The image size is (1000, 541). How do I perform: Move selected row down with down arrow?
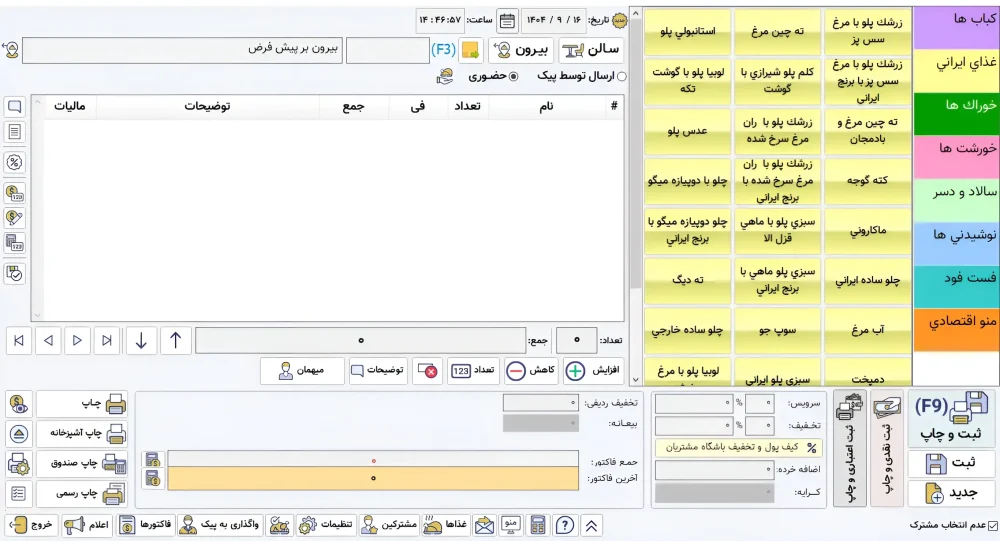(x=142, y=341)
